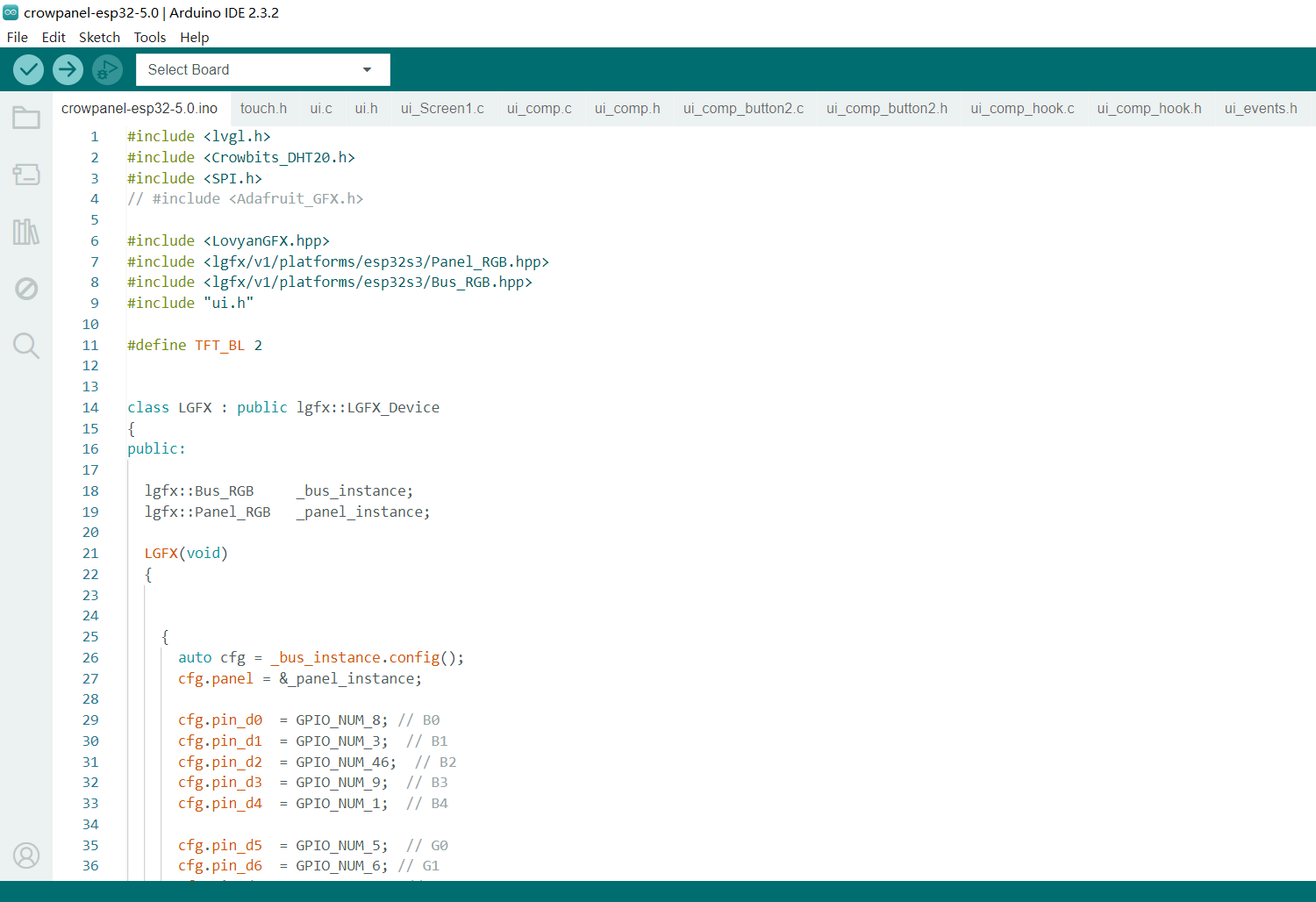Open the Sketchbook folder sidebar icon
Screen dimensions: 1316x902
point(26,118)
